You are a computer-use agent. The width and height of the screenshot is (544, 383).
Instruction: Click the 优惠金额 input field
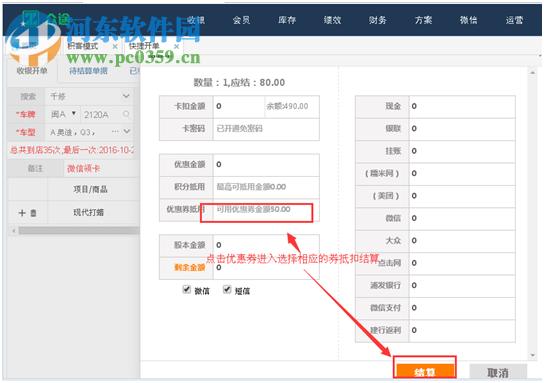pyautogui.click(x=266, y=164)
